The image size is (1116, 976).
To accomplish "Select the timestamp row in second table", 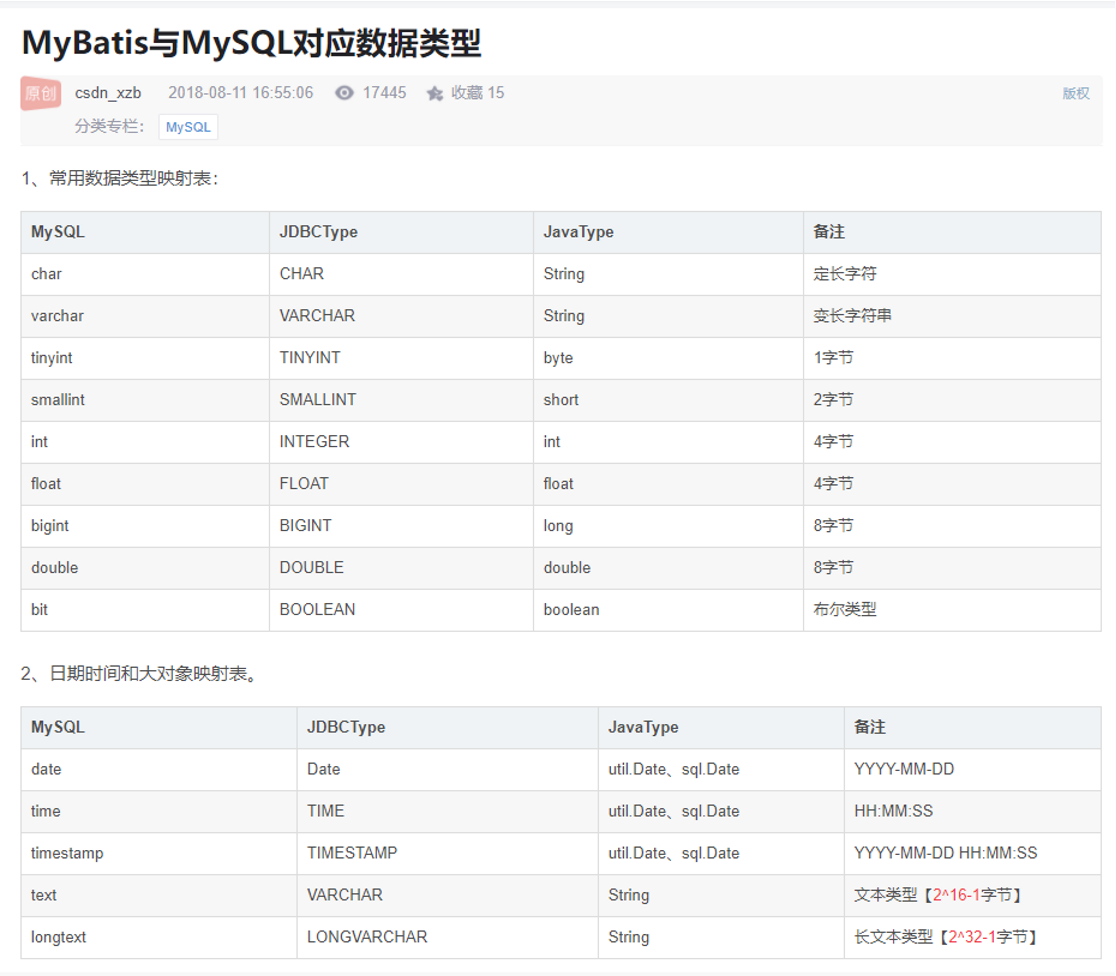I will pos(67,853).
